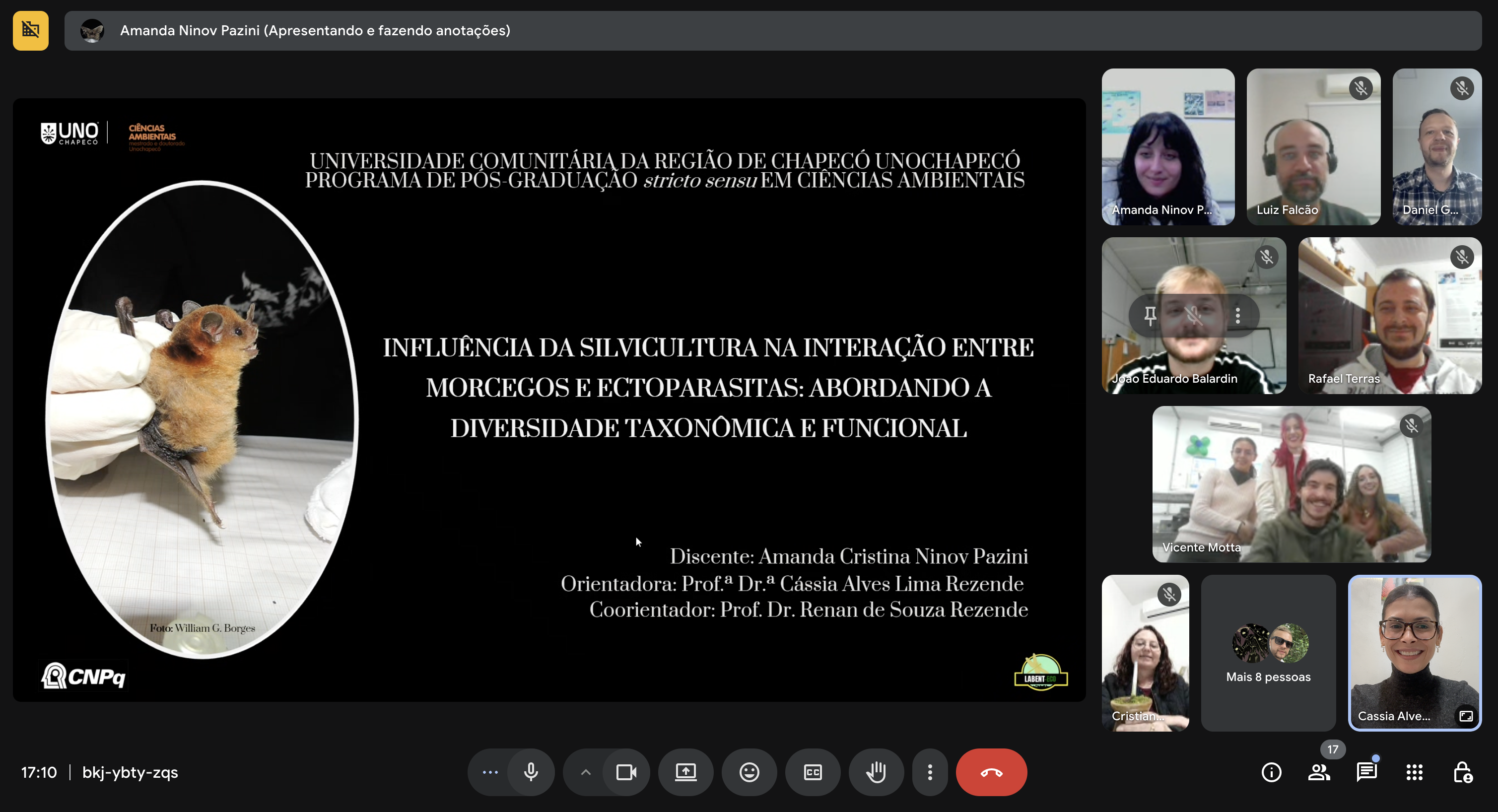Image resolution: width=1498 pixels, height=812 pixels.
Task: Leave call with red hang-up button
Action: point(991,772)
